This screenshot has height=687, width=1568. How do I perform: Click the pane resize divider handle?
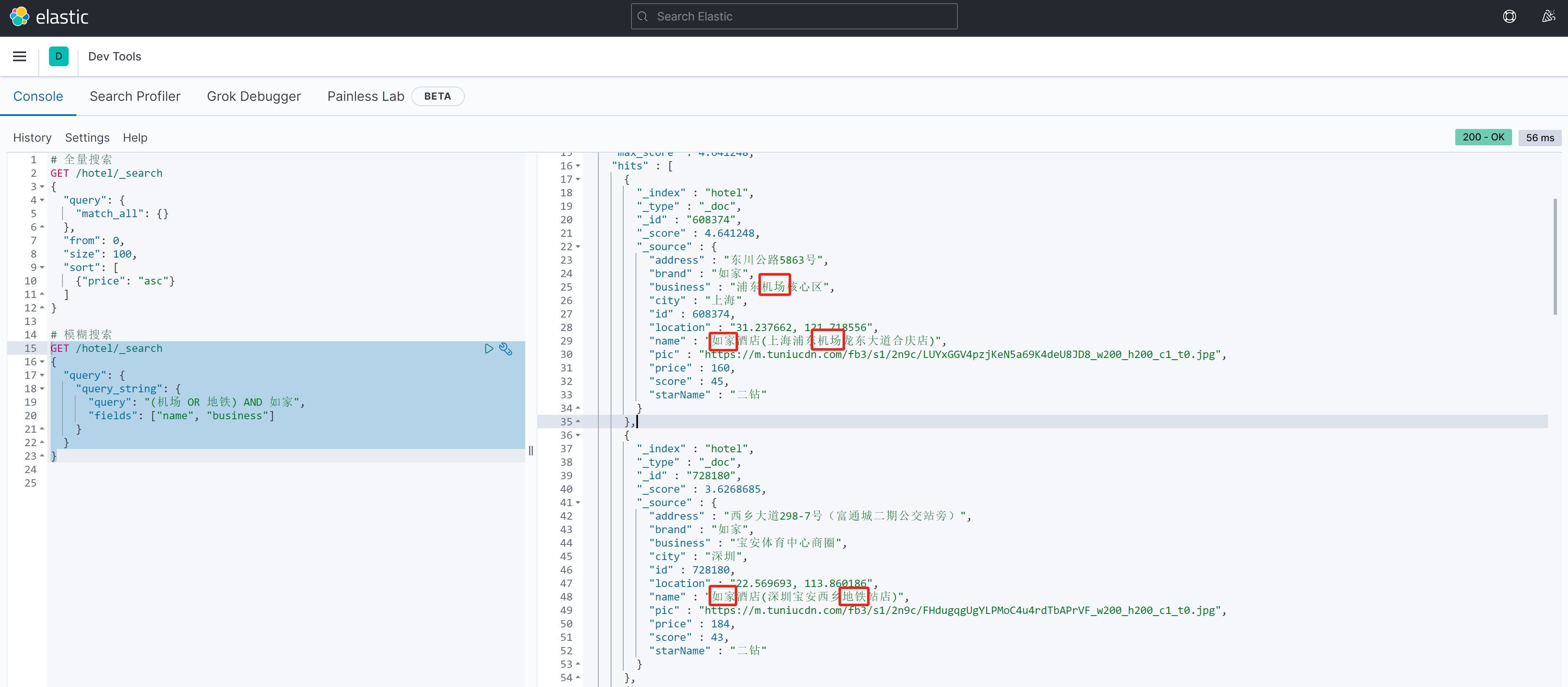tap(531, 451)
